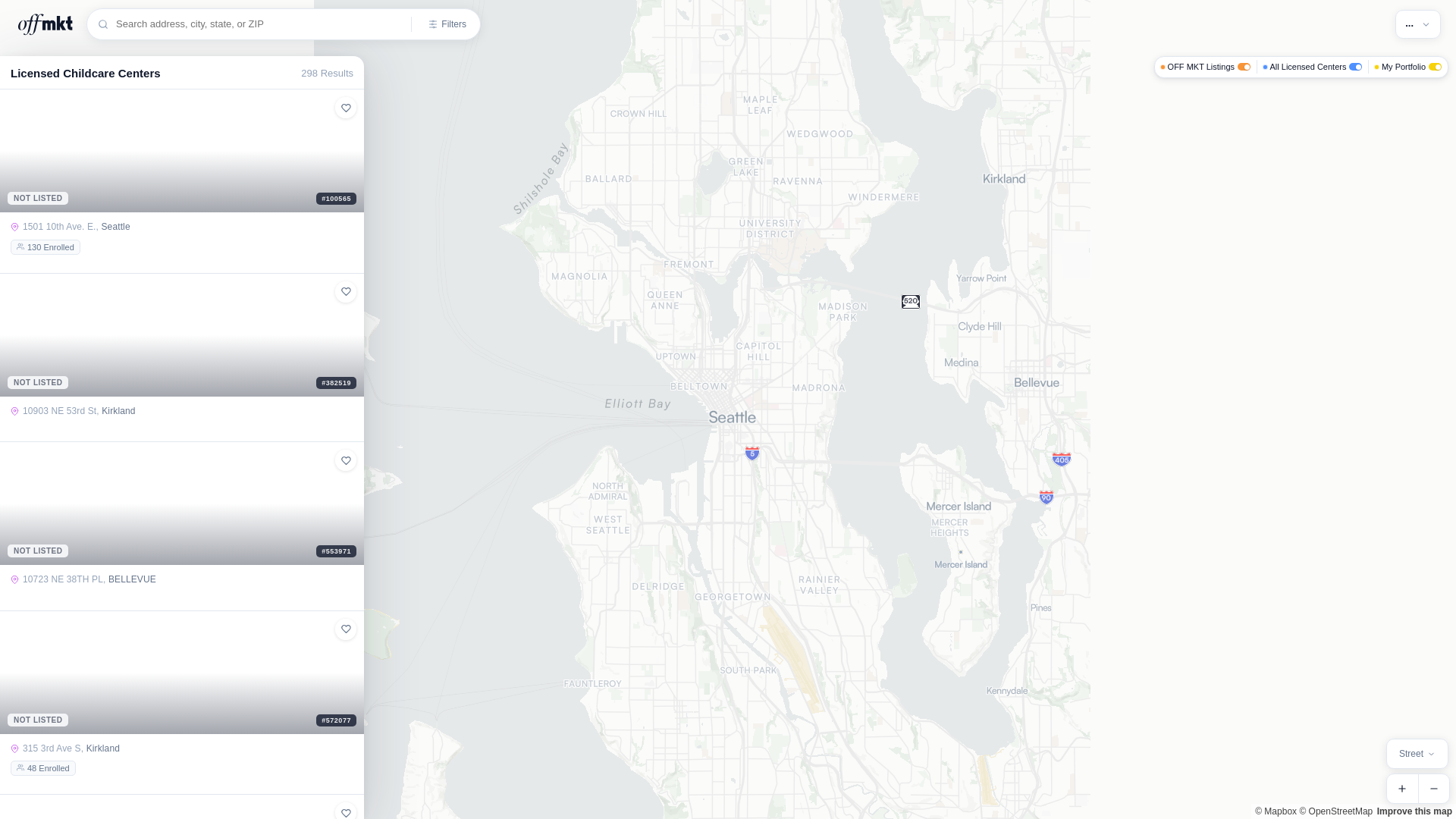Click the Mercer Island label on map
The image size is (1456, 819).
(959, 507)
